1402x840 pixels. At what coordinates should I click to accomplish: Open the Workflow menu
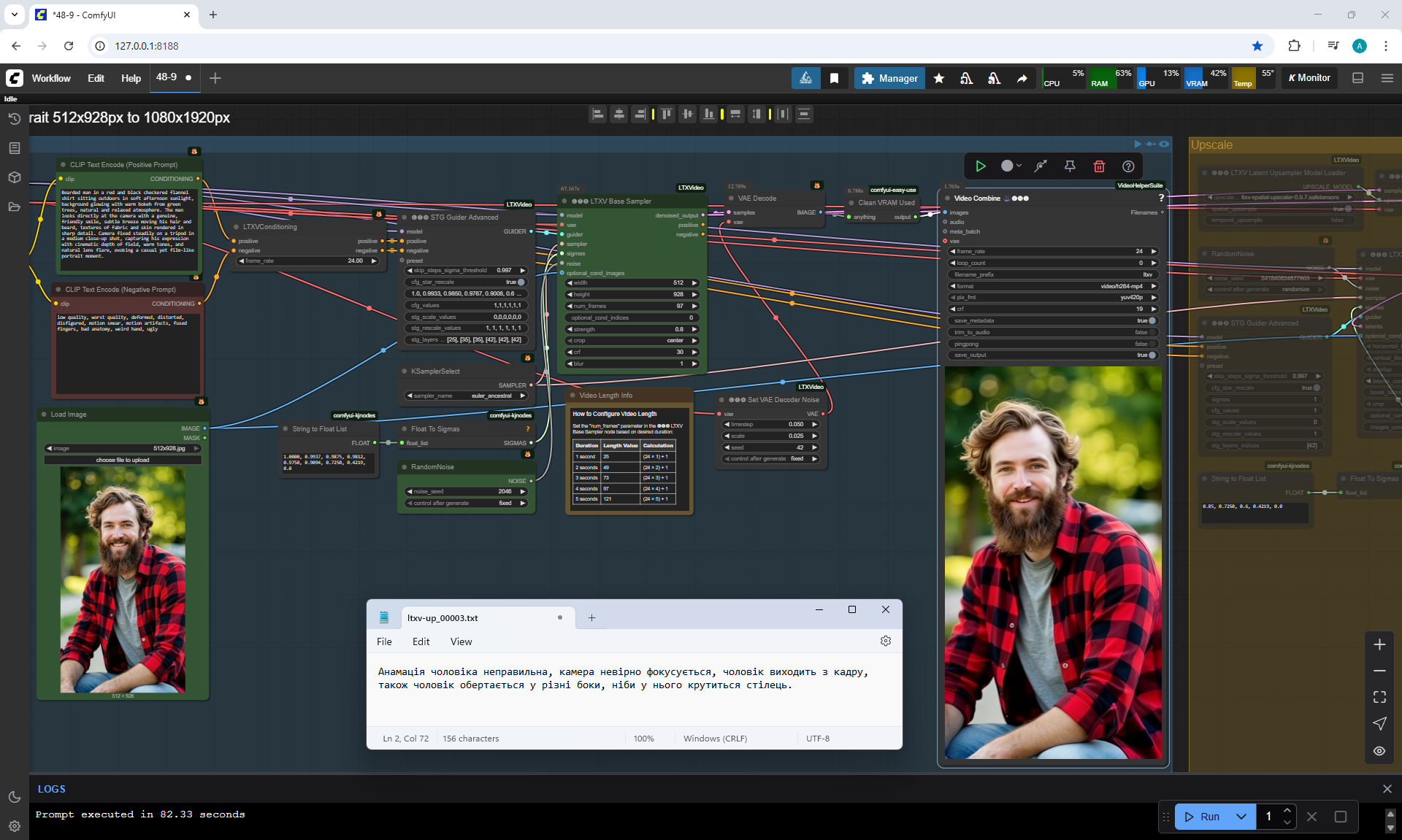(x=51, y=78)
